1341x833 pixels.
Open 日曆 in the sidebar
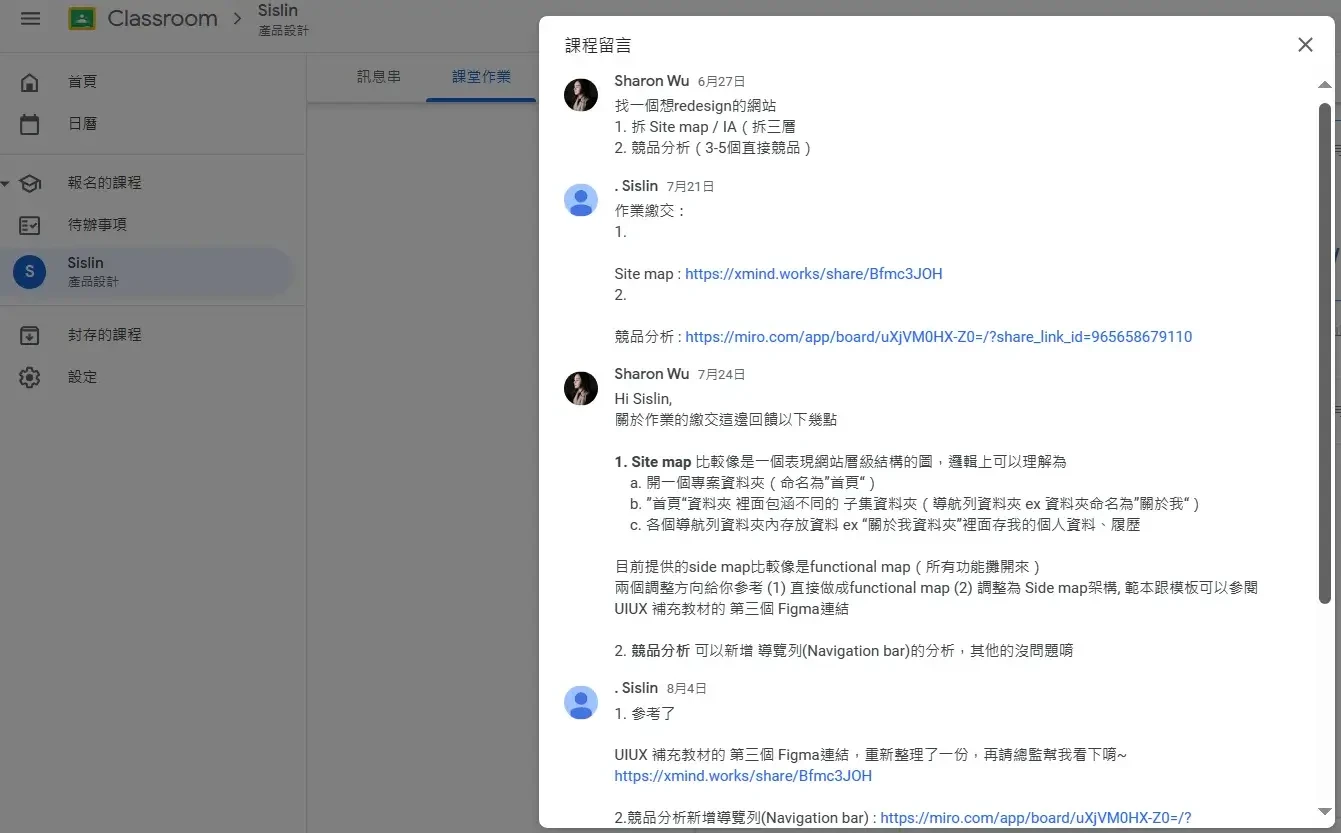pyautogui.click(x=82, y=124)
